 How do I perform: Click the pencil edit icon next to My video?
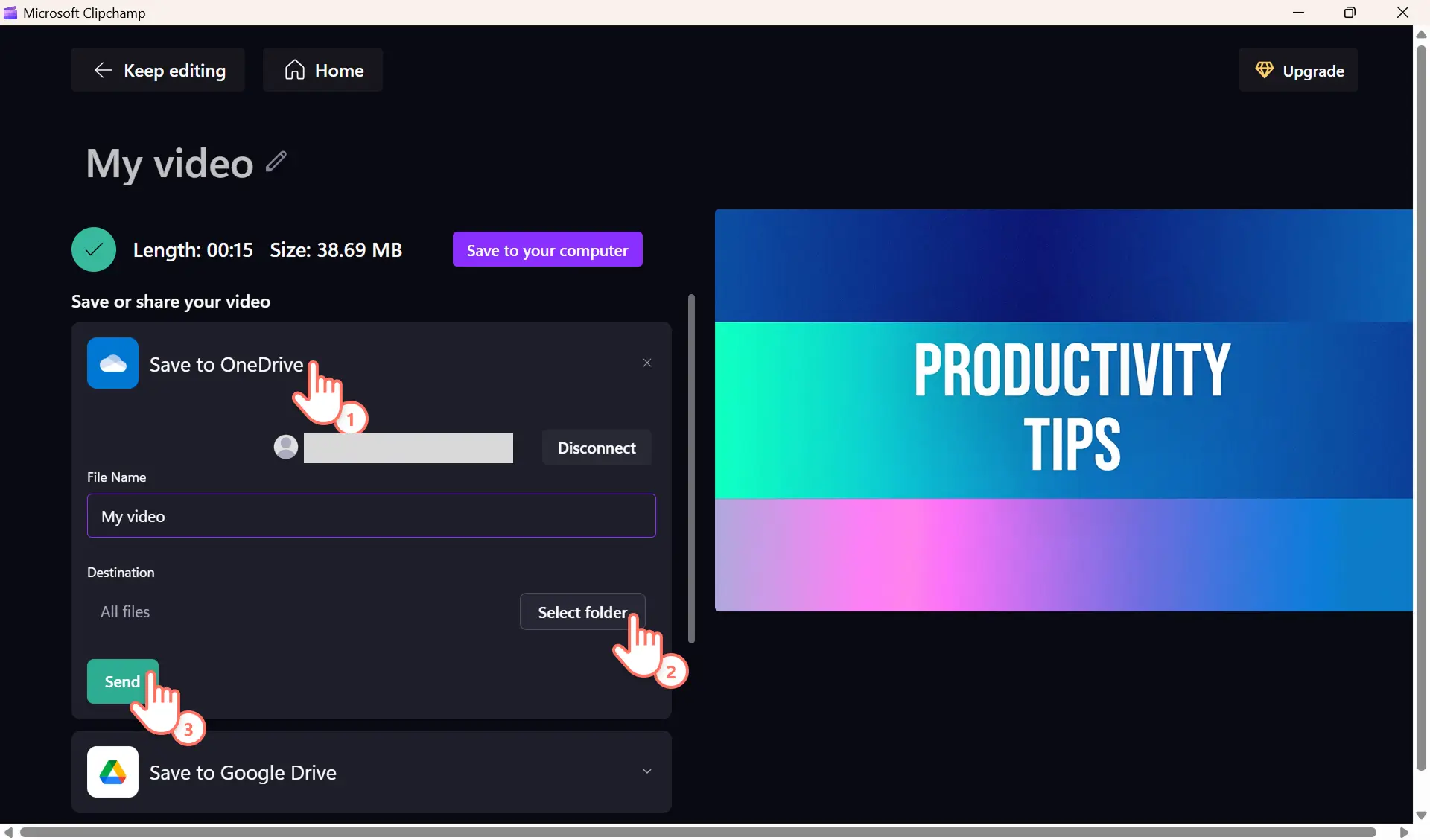coord(276,162)
